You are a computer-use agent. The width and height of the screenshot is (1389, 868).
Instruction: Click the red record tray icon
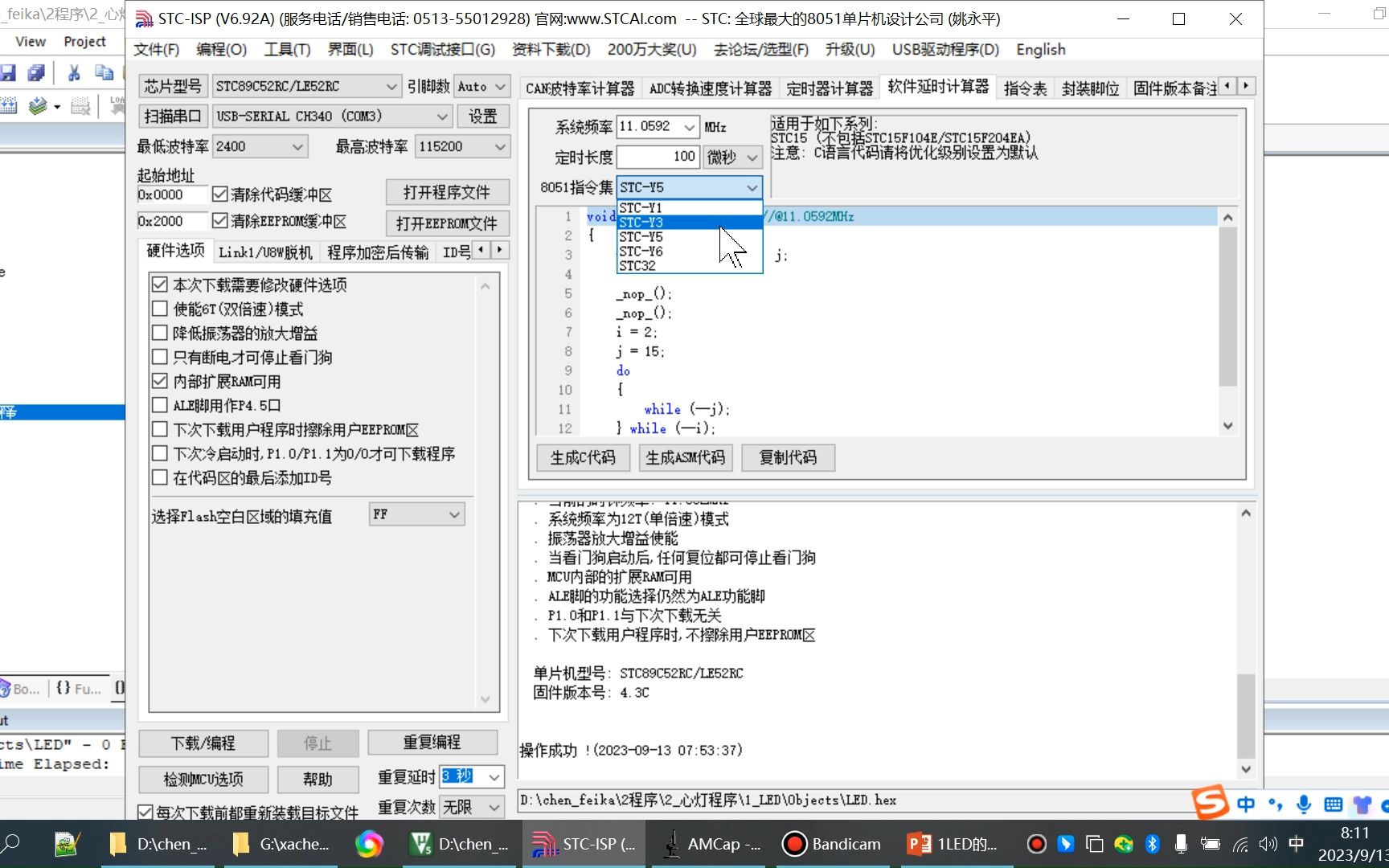point(1037,844)
